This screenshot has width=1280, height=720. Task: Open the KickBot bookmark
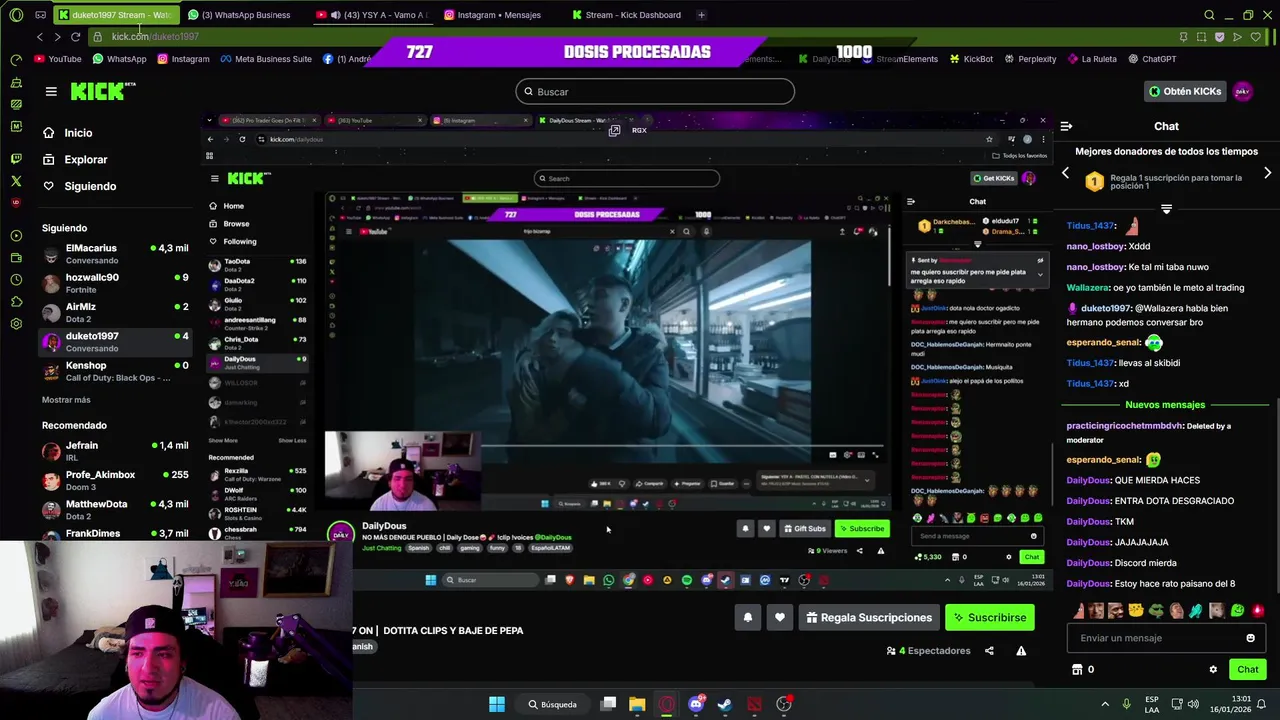tap(971, 59)
